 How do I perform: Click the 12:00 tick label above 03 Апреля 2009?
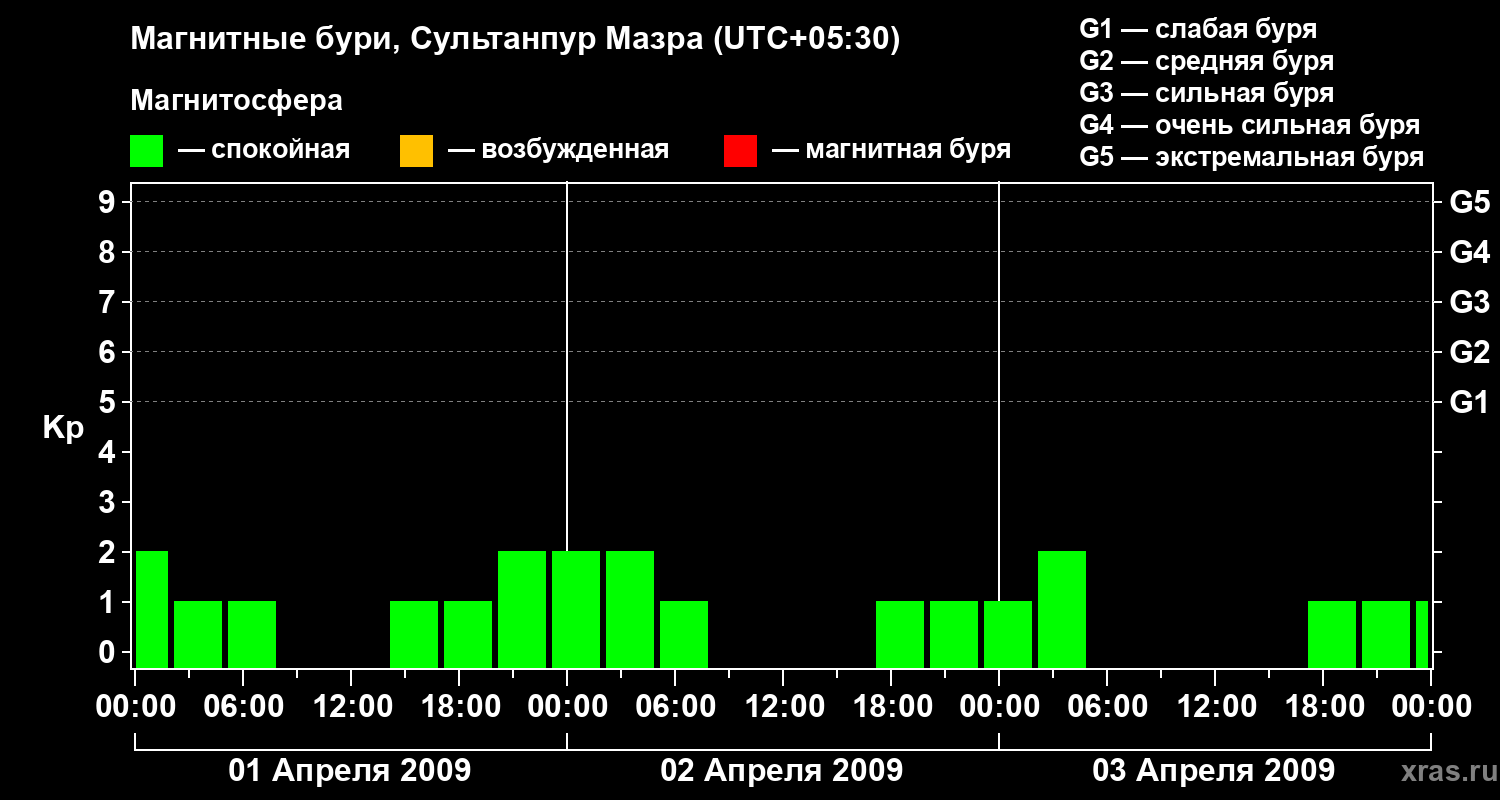1215,707
